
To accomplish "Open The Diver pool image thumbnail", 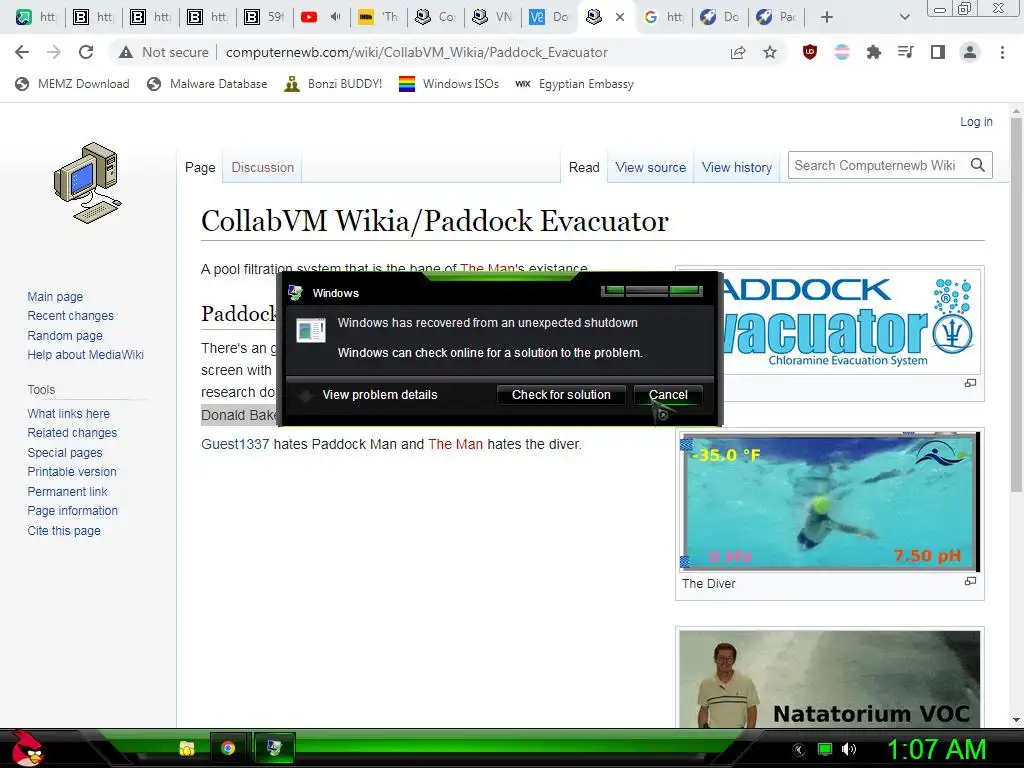I will [x=829, y=502].
